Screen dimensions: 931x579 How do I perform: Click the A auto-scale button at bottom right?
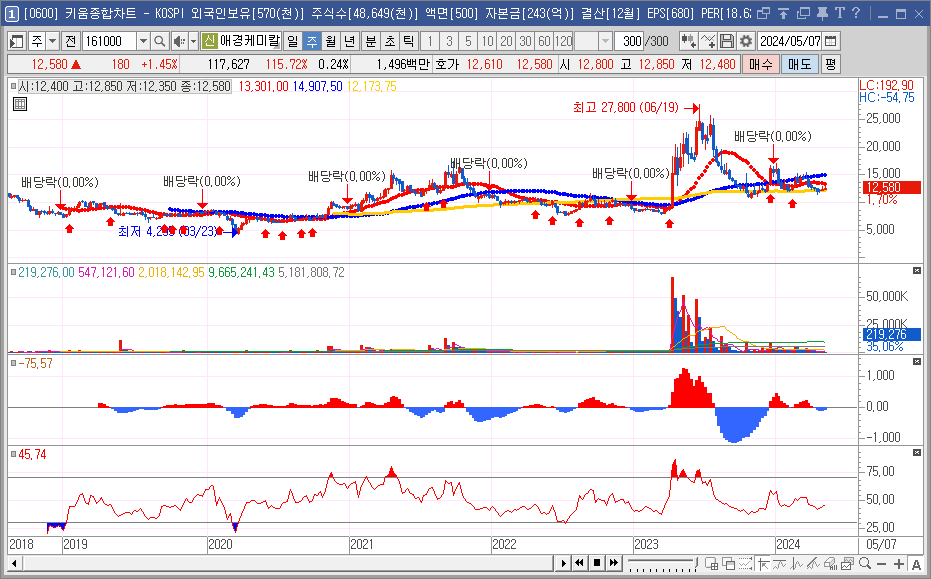(x=917, y=563)
